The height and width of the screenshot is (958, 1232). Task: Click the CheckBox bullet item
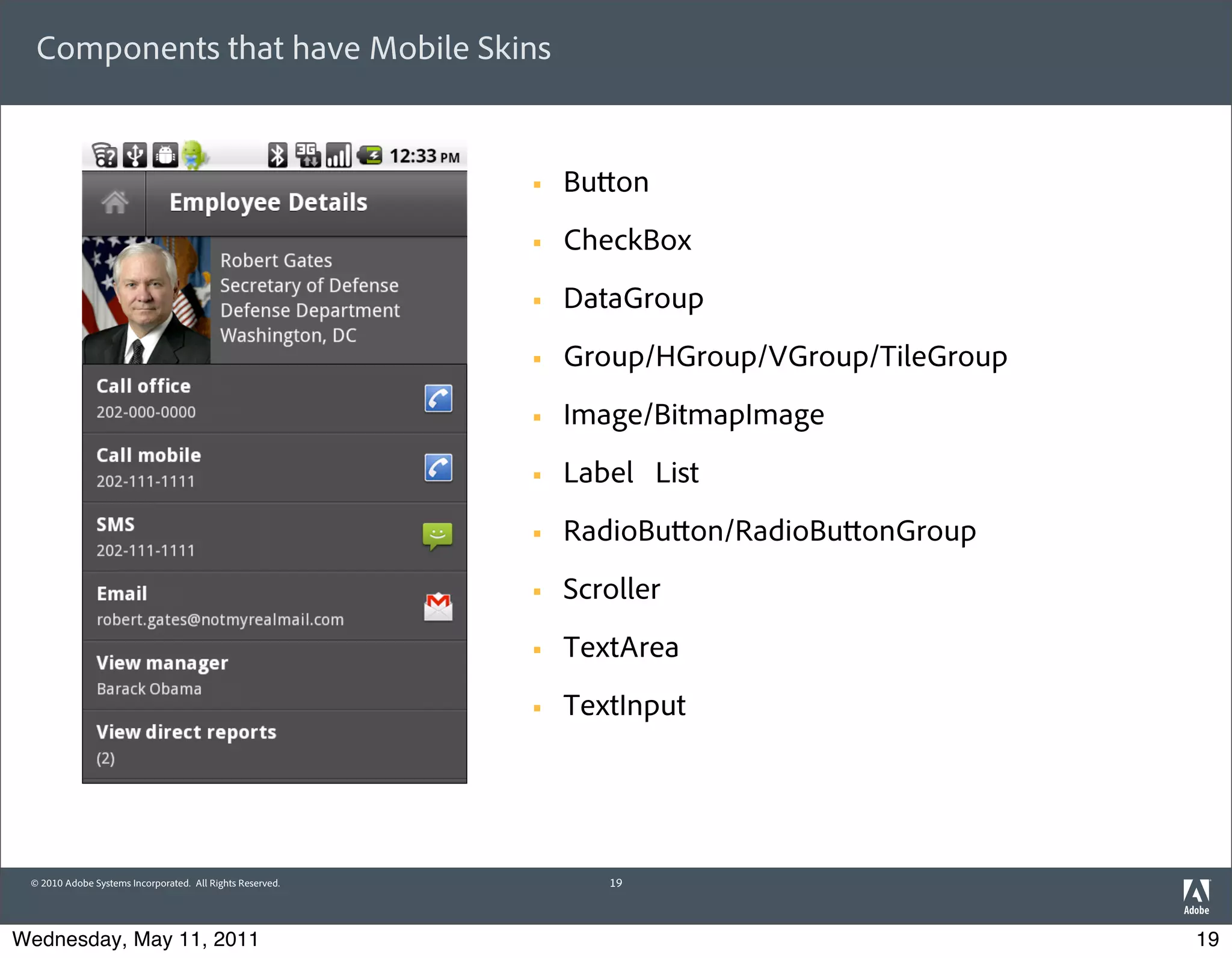[x=627, y=240]
